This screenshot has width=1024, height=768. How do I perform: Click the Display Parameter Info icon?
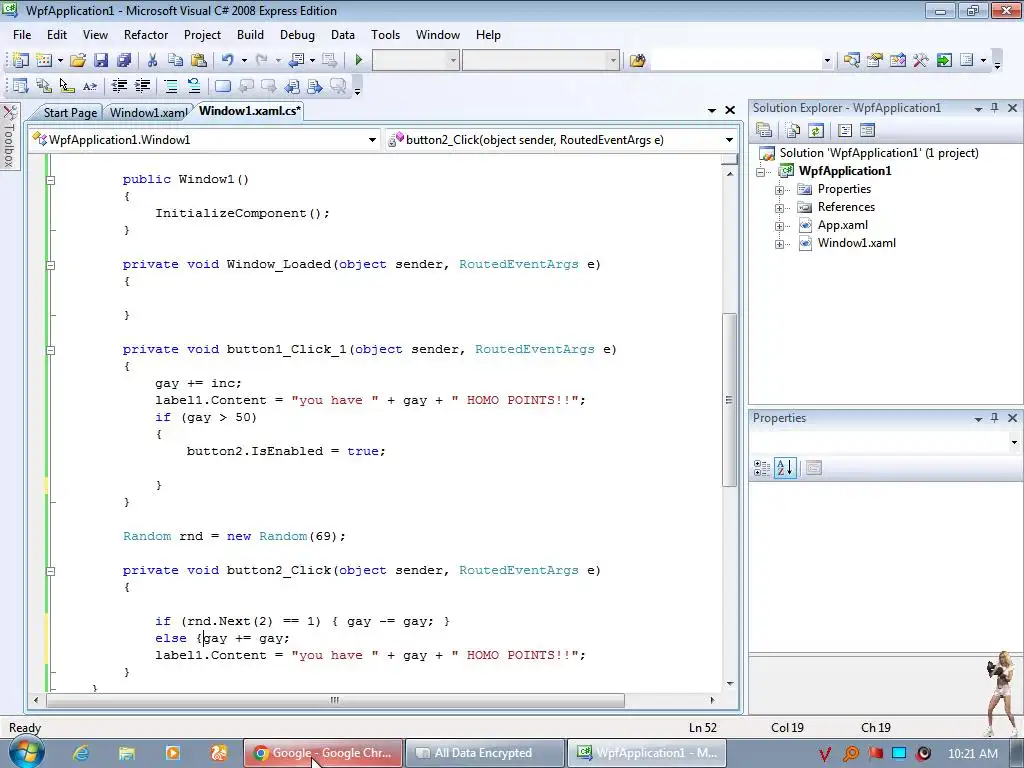44,86
